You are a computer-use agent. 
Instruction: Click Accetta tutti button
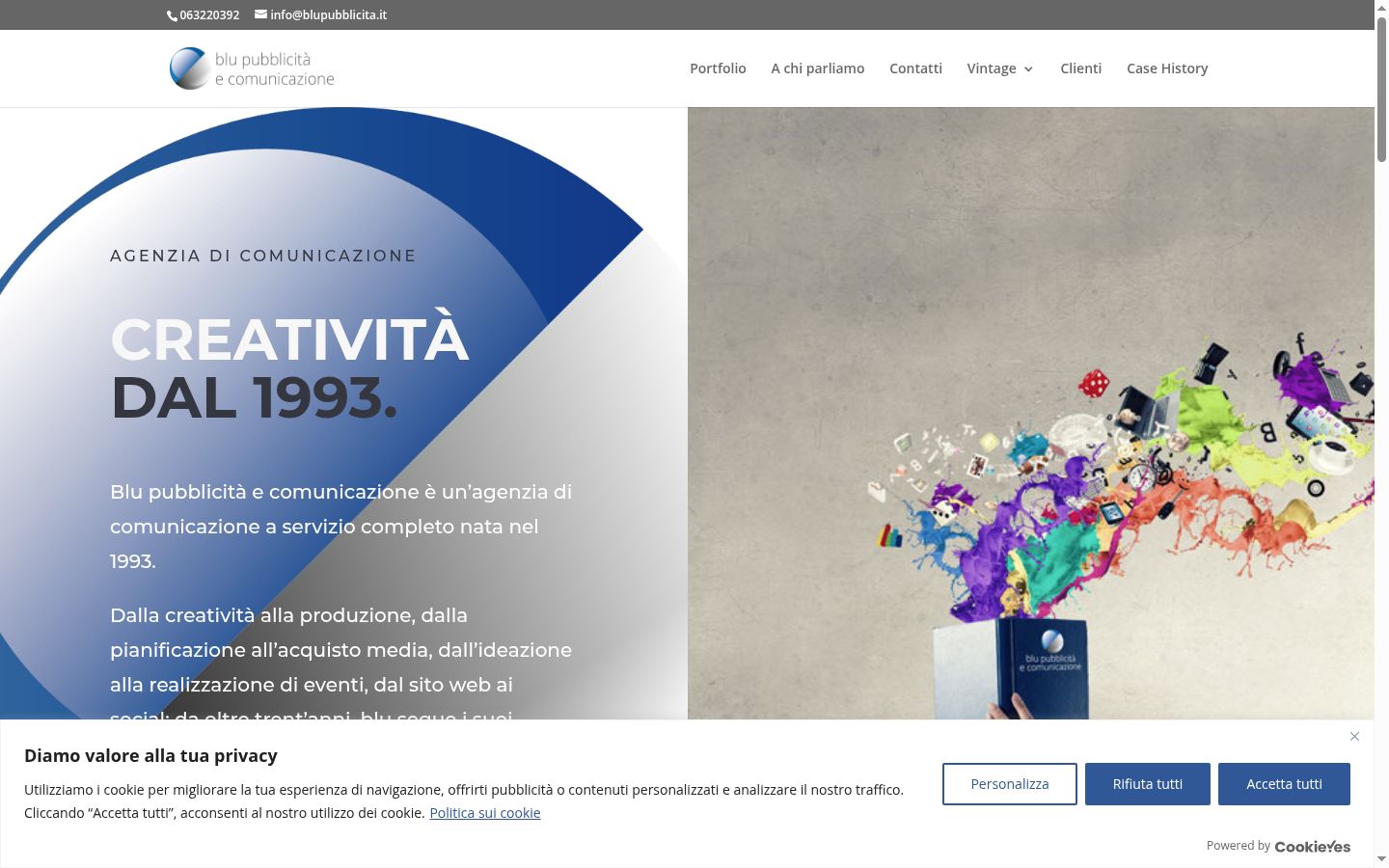tap(1284, 784)
